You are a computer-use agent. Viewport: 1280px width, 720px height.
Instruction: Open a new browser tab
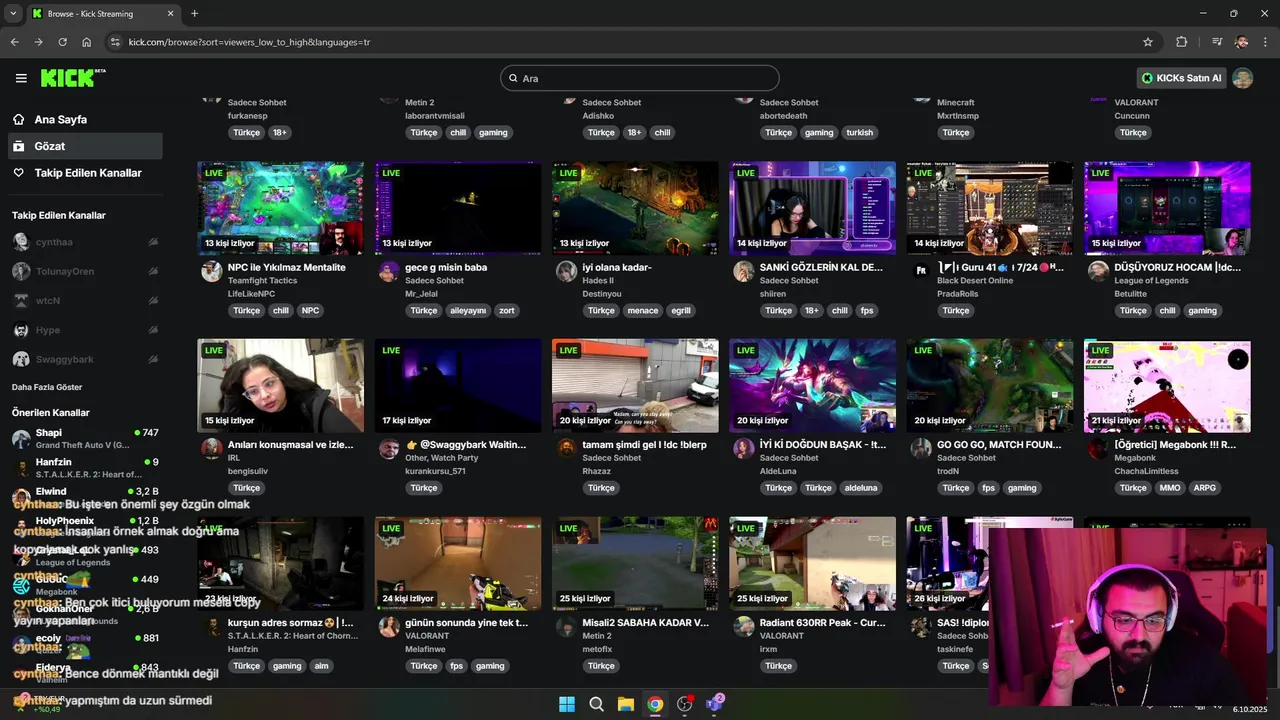(x=194, y=14)
